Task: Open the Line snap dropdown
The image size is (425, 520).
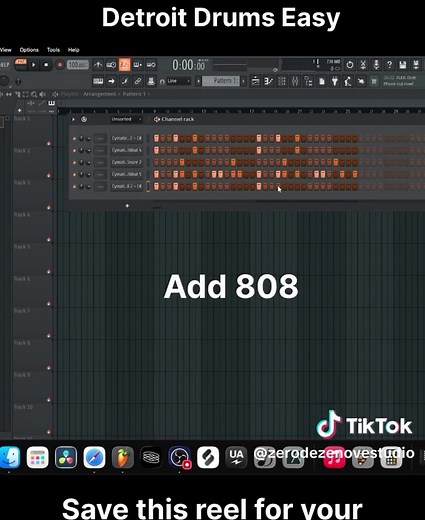Action: 179,81
